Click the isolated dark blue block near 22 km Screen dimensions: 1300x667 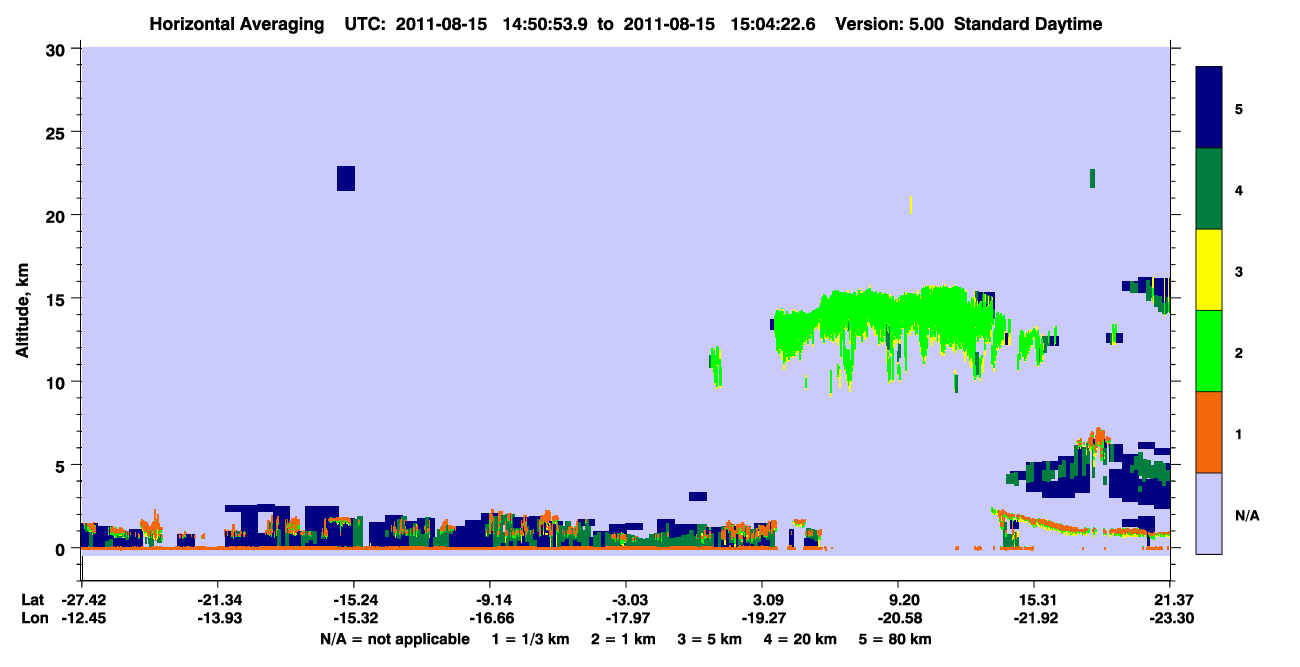click(x=346, y=178)
